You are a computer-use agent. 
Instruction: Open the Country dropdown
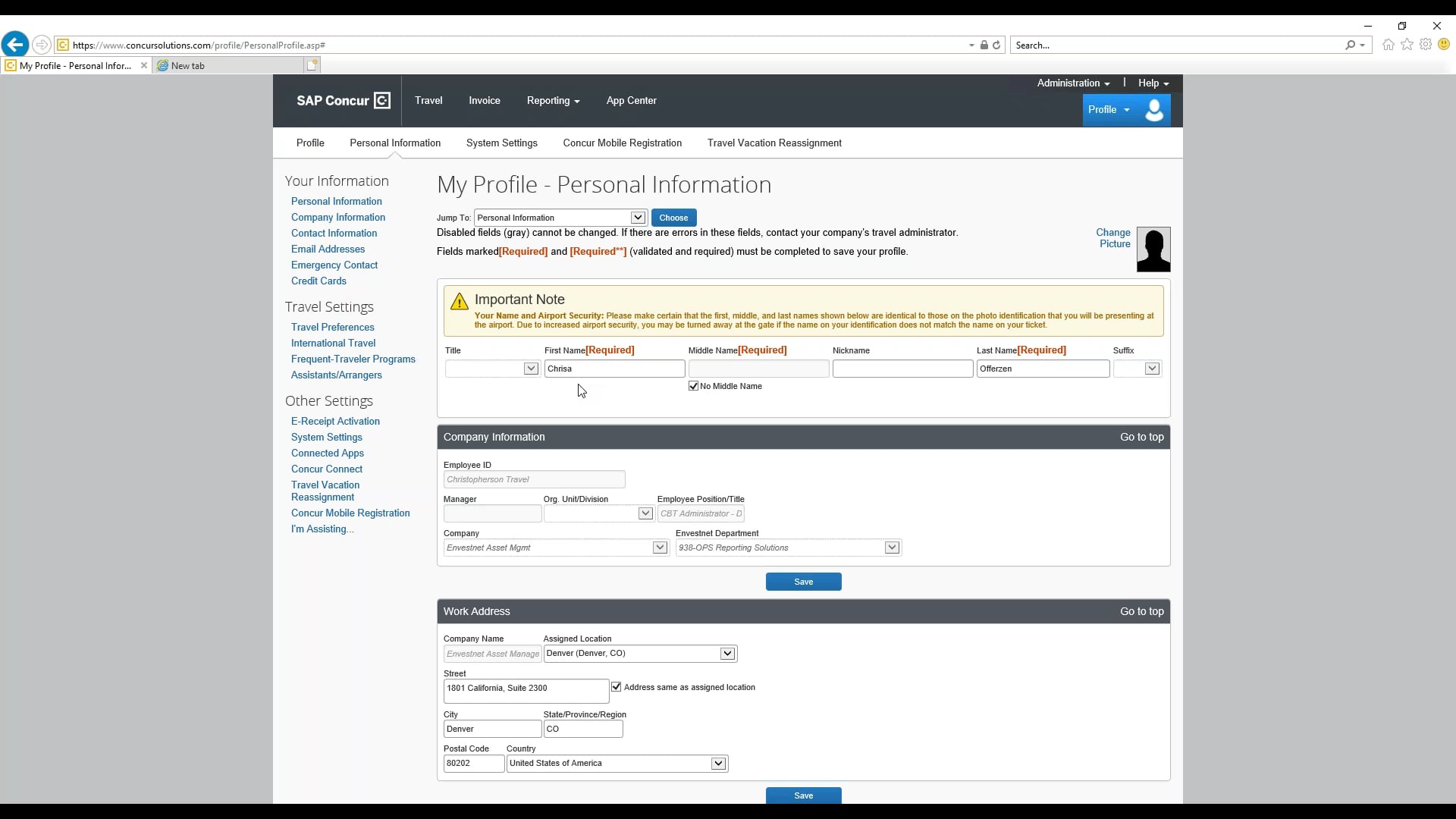click(x=717, y=764)
